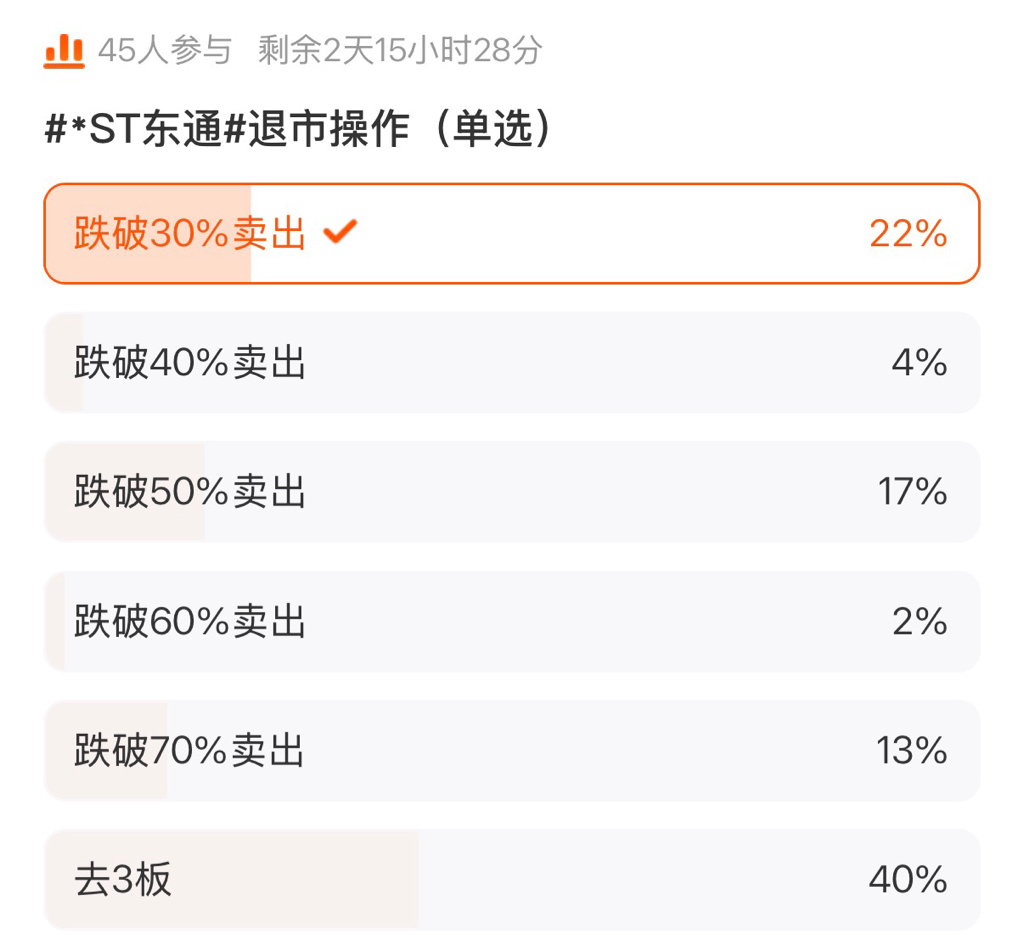Choose the "跌破40%卖出" option label
This screenshot has width=1024, height=935.
[189, 363]
